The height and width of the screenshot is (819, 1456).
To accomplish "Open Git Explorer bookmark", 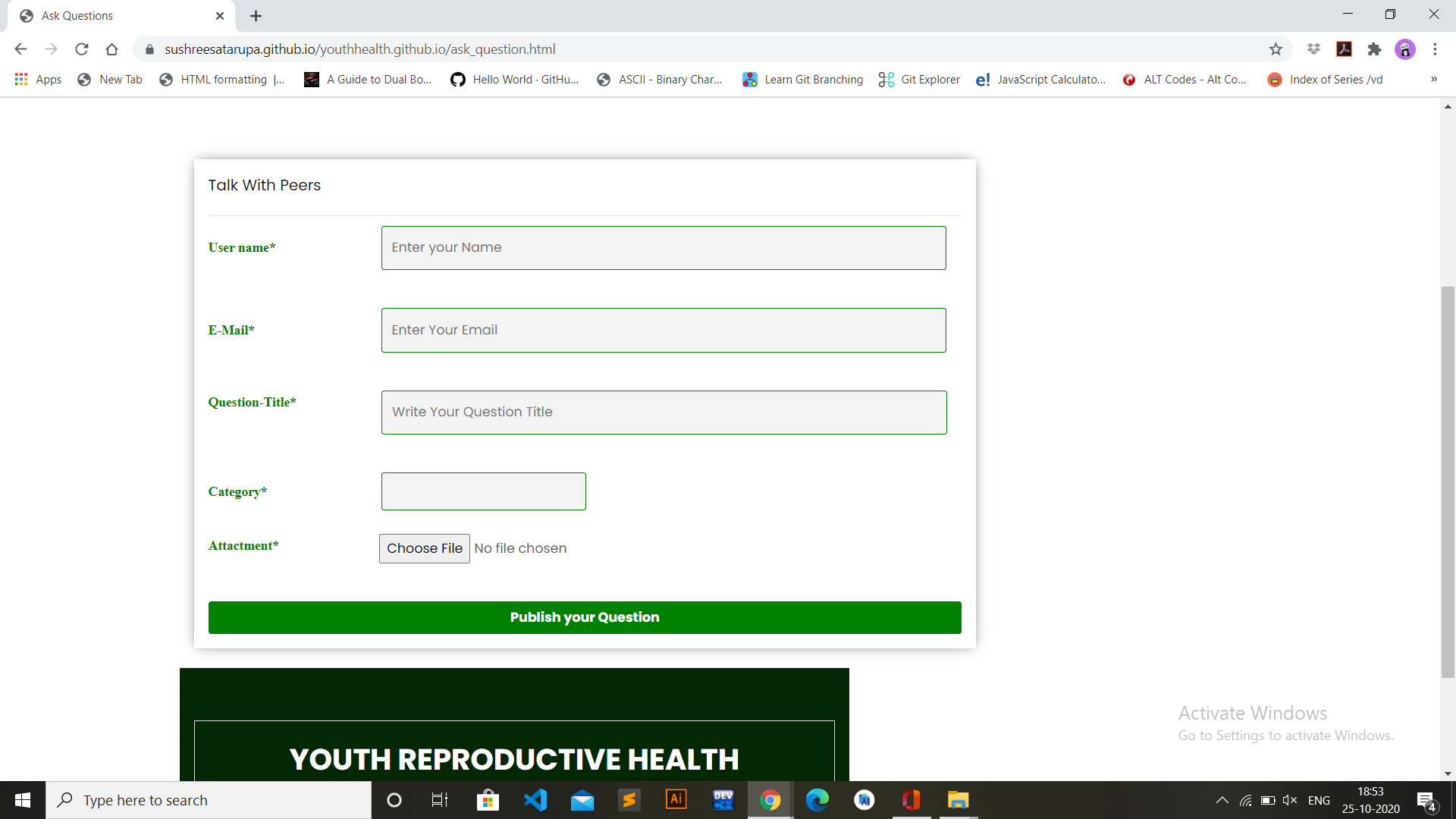I will point(919,80).
